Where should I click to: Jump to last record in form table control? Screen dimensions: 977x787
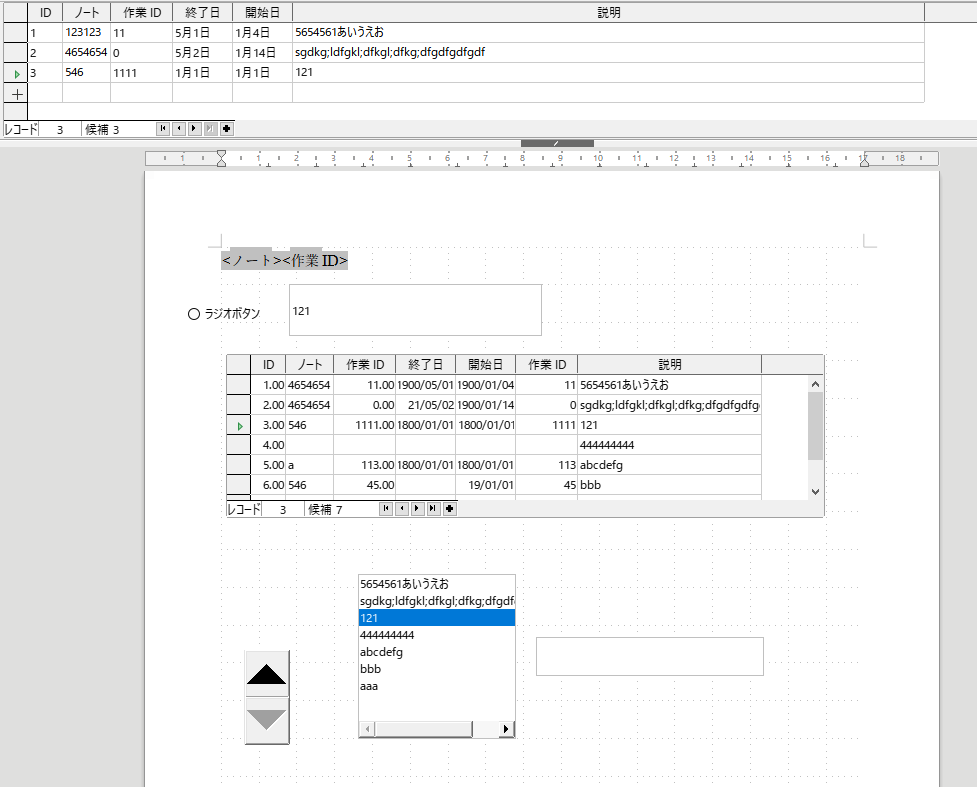433,509
